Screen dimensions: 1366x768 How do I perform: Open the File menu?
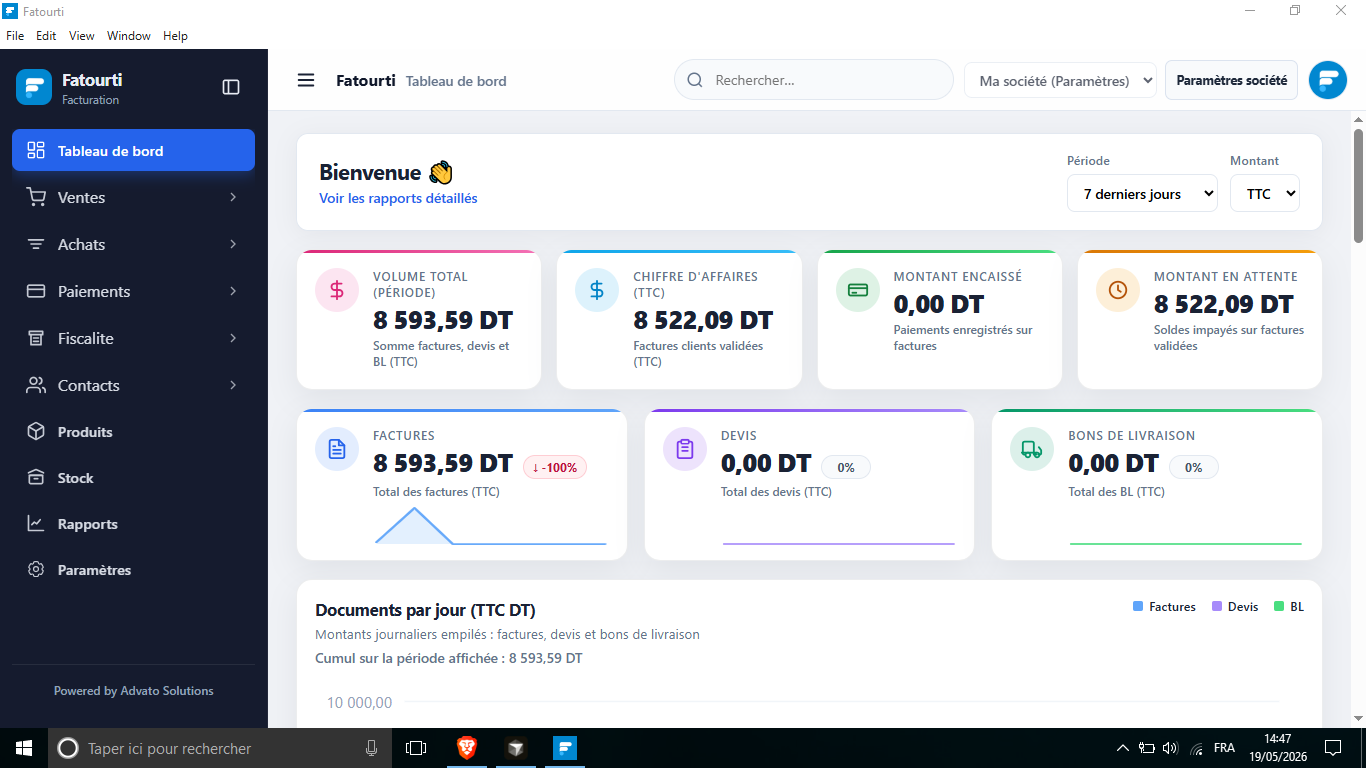point(15,35)
